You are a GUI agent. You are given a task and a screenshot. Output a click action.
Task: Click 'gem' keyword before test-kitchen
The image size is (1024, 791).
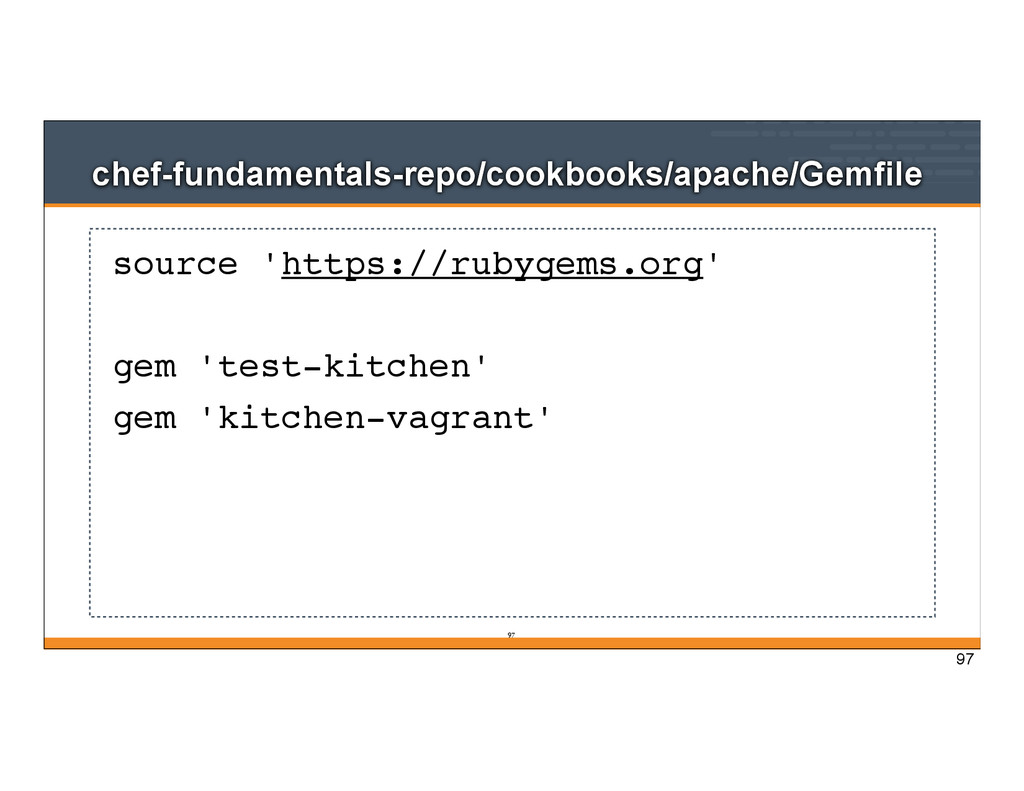(x=145, y=368)
